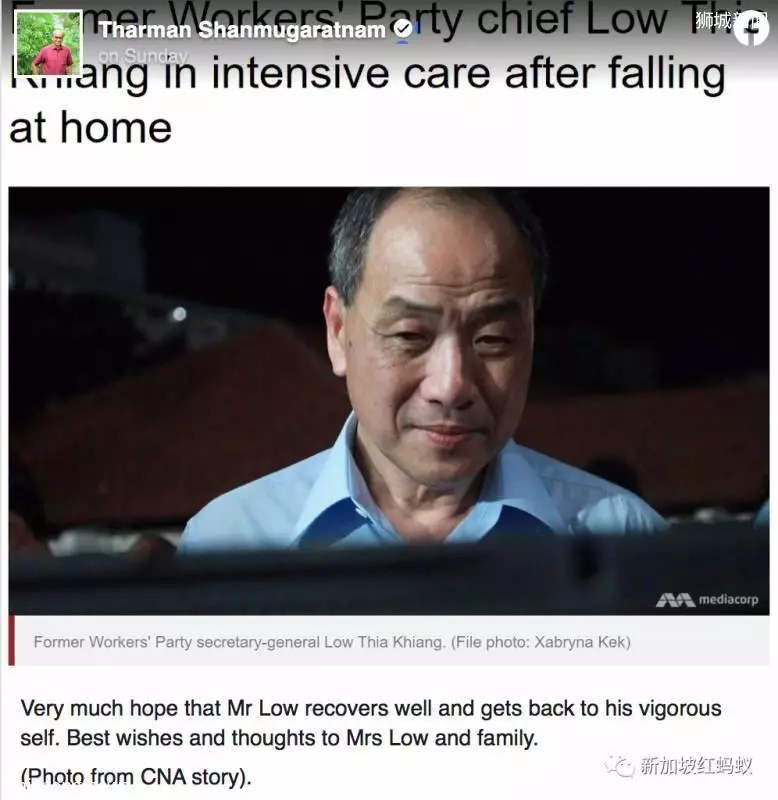Click headline line "intensive care after falling"
778x800 pixels.
468,74
